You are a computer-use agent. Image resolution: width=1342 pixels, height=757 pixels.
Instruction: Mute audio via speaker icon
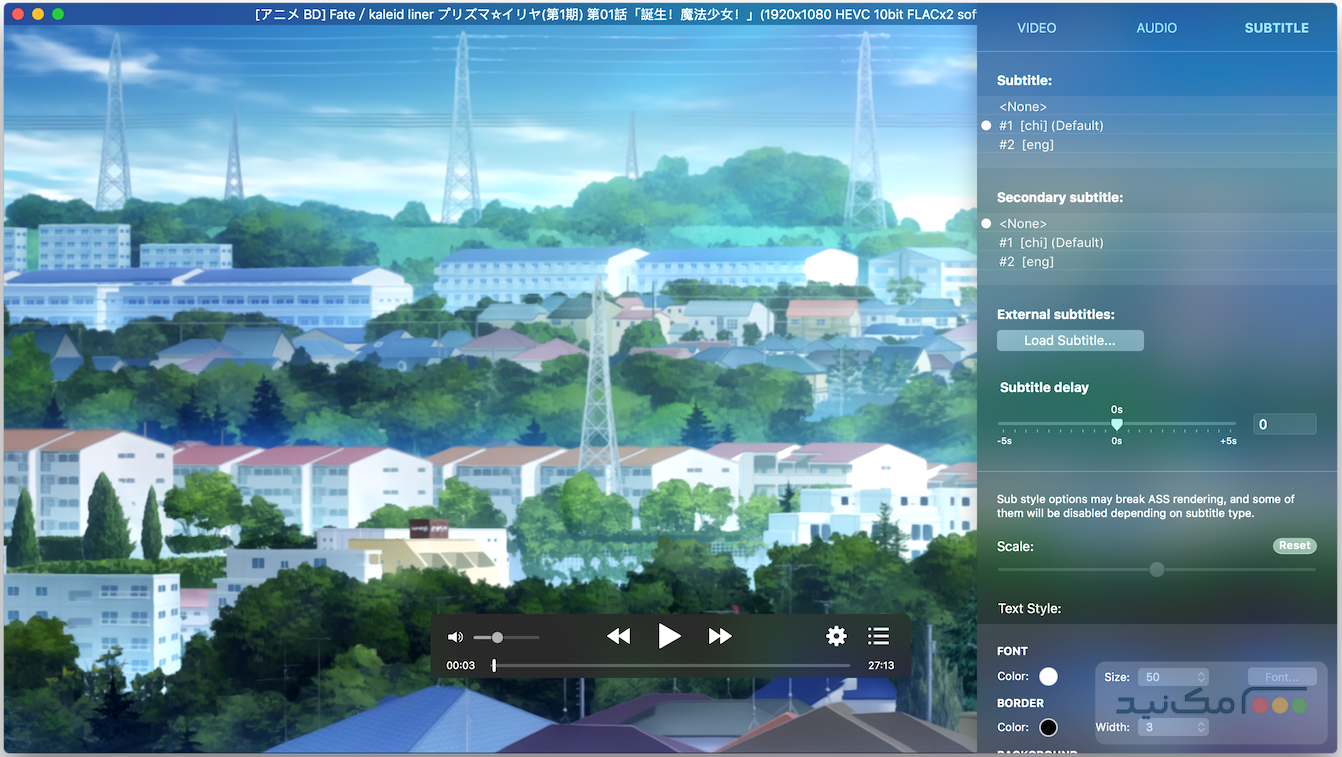click(455, 637)
